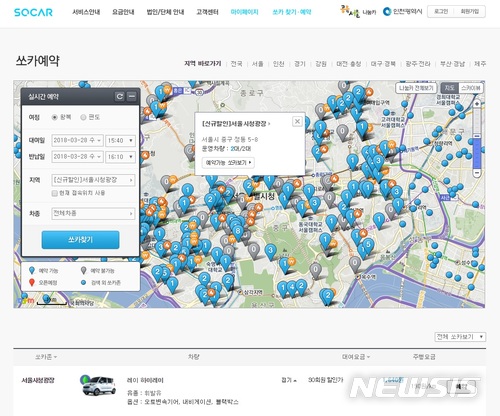
Task: Close the 서울시청광장 map popup
Action: tap(297, 121)
